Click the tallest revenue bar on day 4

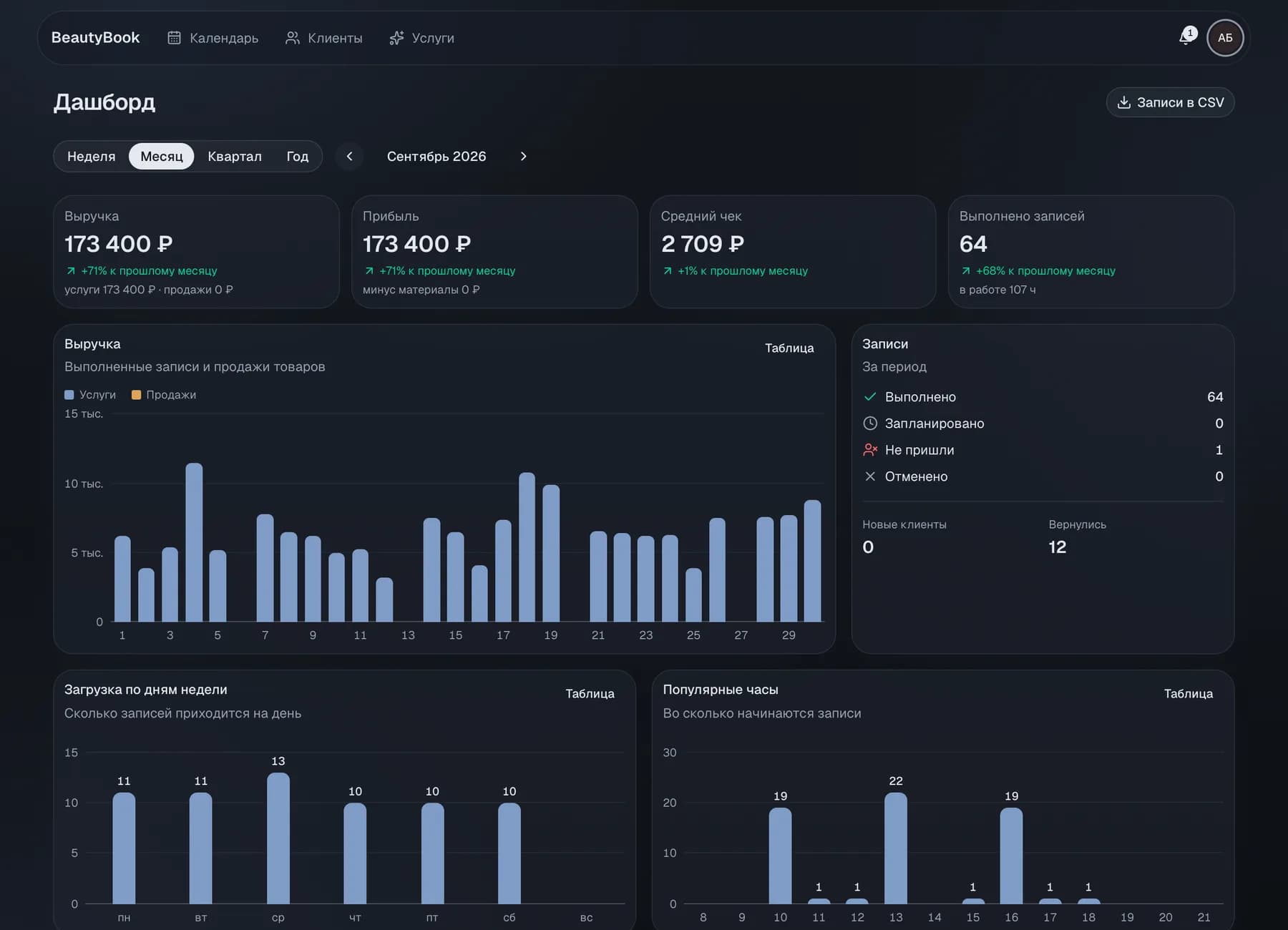194,542
